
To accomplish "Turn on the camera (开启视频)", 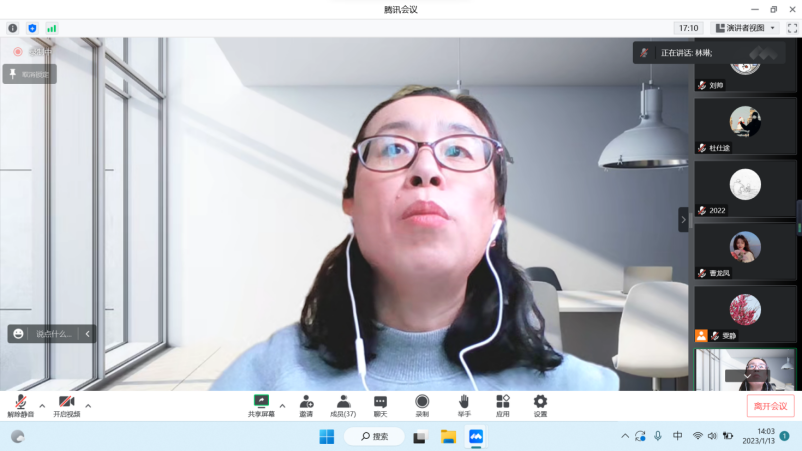I will tap(66, 405).
